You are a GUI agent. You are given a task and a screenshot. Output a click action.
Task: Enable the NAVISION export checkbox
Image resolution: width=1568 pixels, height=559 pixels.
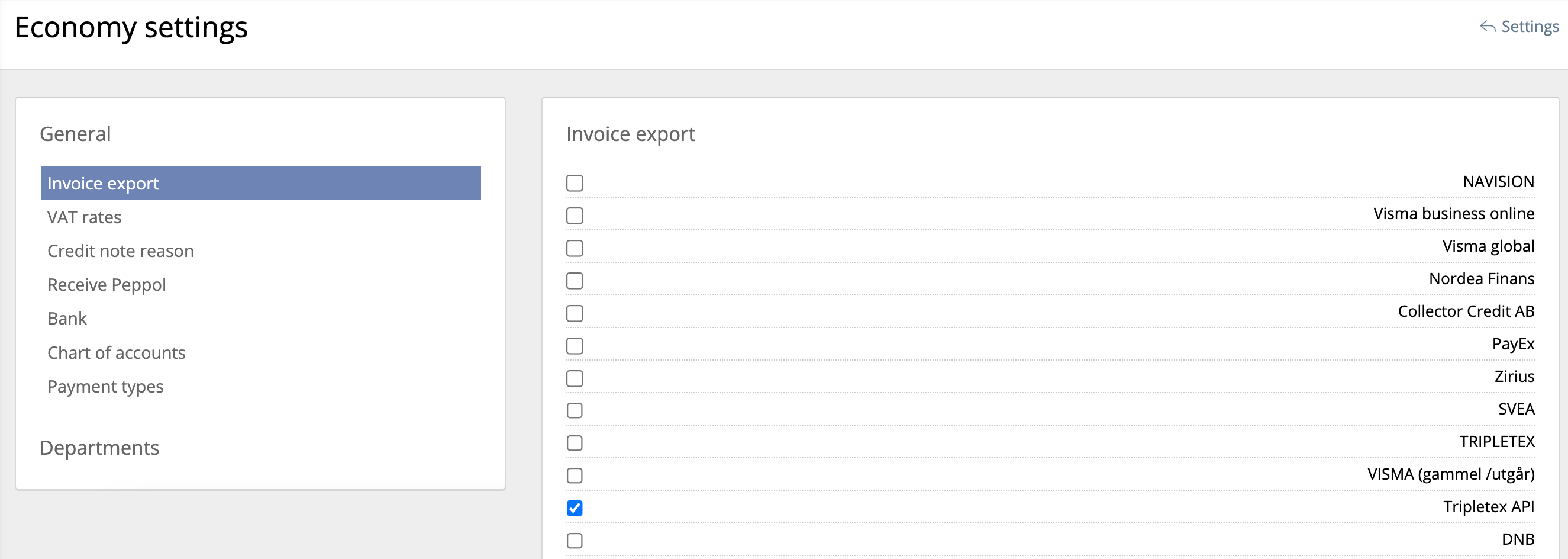[x=575, y=184]
